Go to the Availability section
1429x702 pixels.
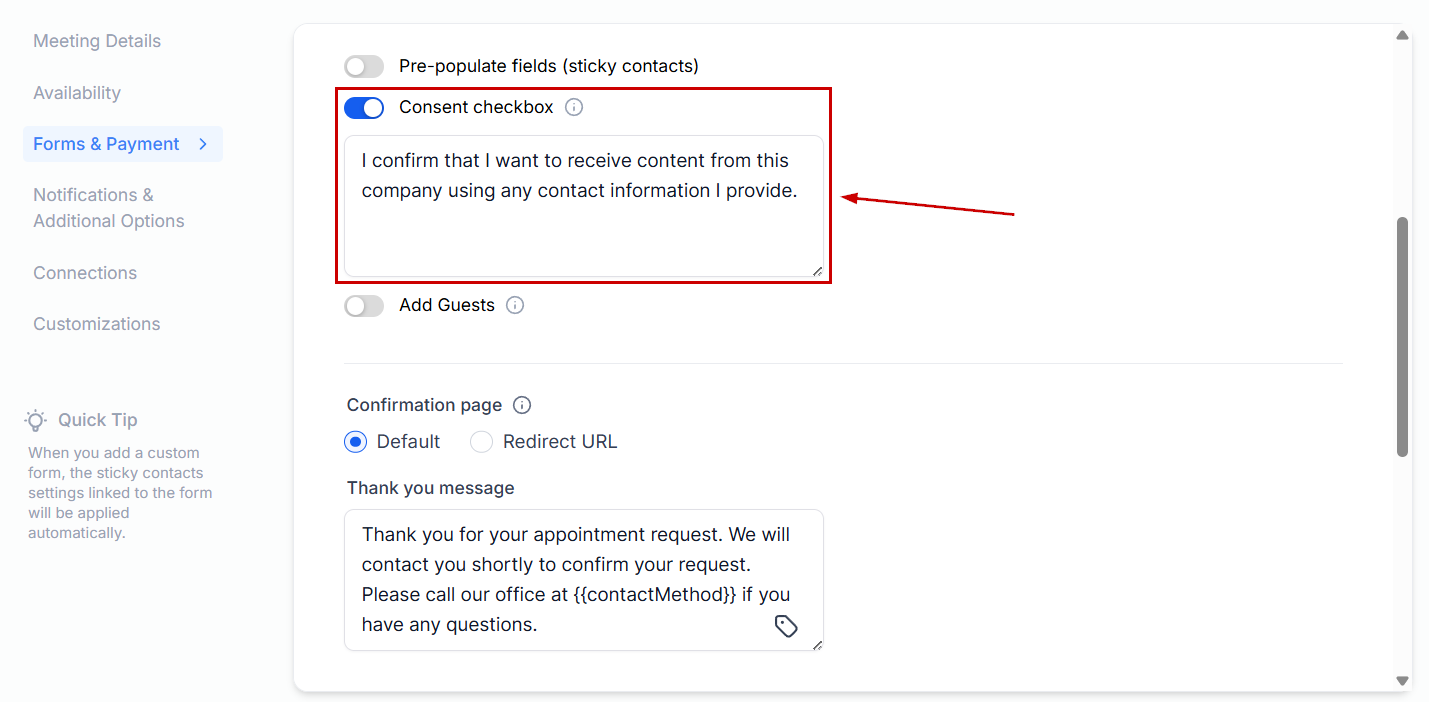coord(77,93)
